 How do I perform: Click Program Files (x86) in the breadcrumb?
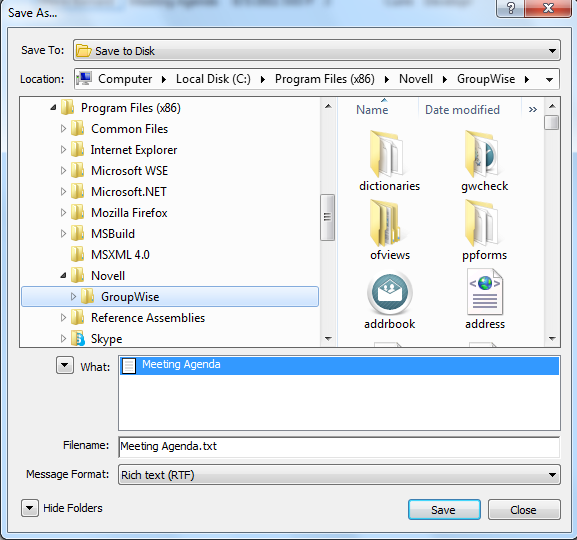click(x=325, y=79)
